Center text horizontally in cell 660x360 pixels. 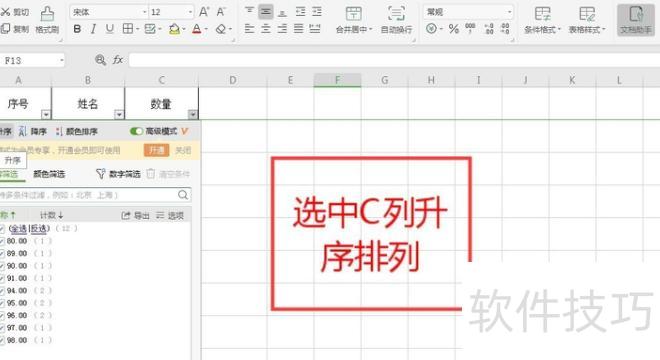pos(266,29)
